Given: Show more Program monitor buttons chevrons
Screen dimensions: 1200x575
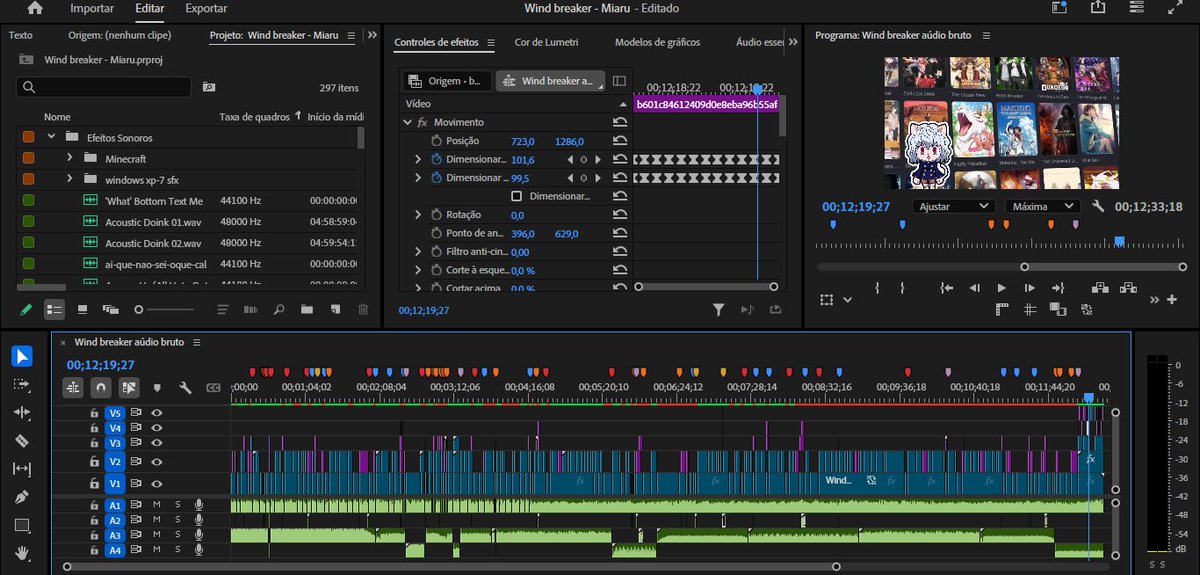Looking at the screenshot, I should [x=1154, y=299].
